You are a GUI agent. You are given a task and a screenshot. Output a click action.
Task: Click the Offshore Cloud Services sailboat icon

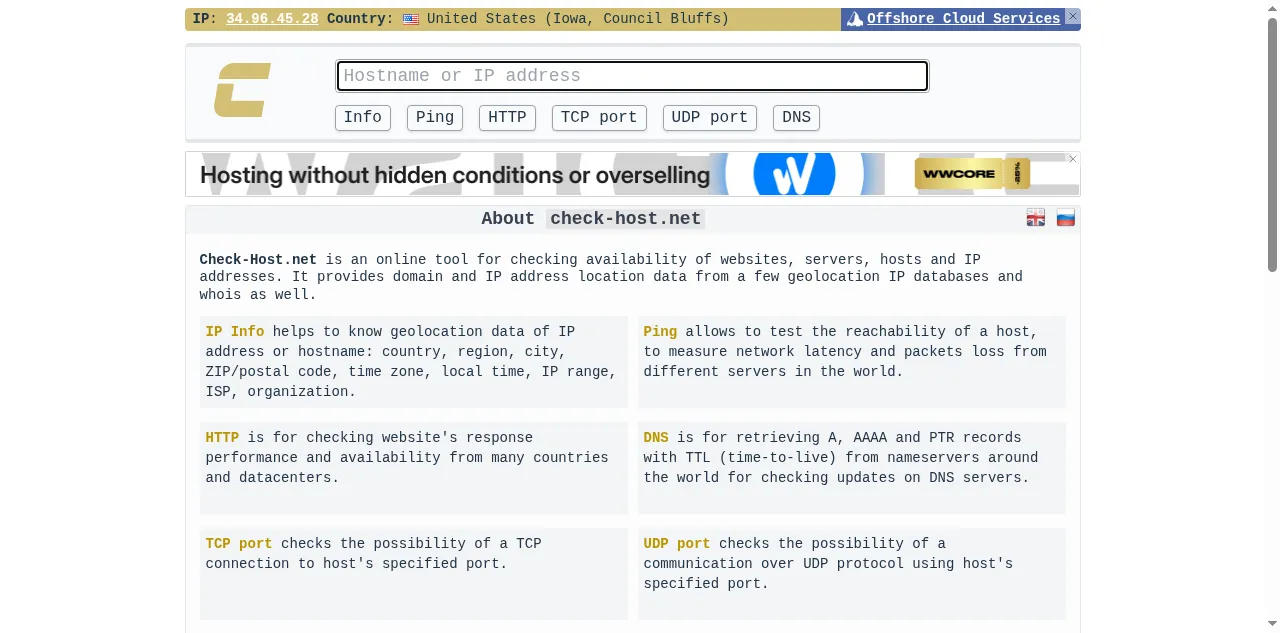point(855,19)
